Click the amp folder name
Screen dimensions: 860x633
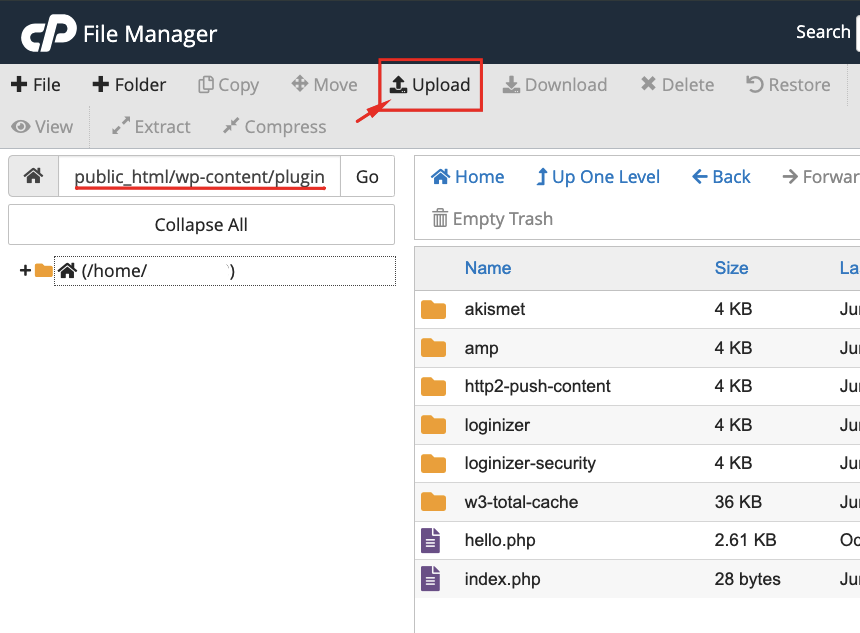[482, 348]
